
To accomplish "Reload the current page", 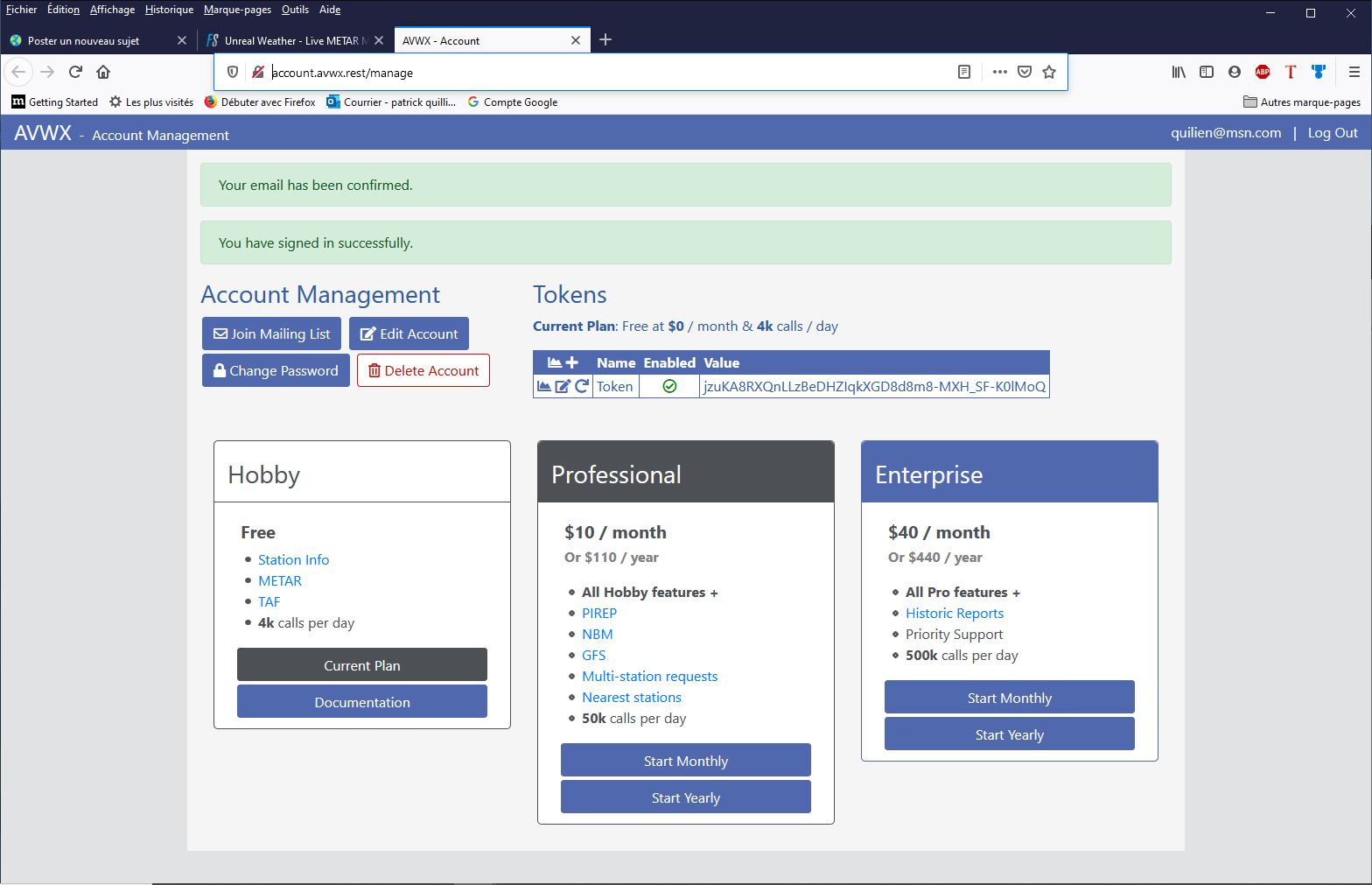I will click(x=75, y=72).
